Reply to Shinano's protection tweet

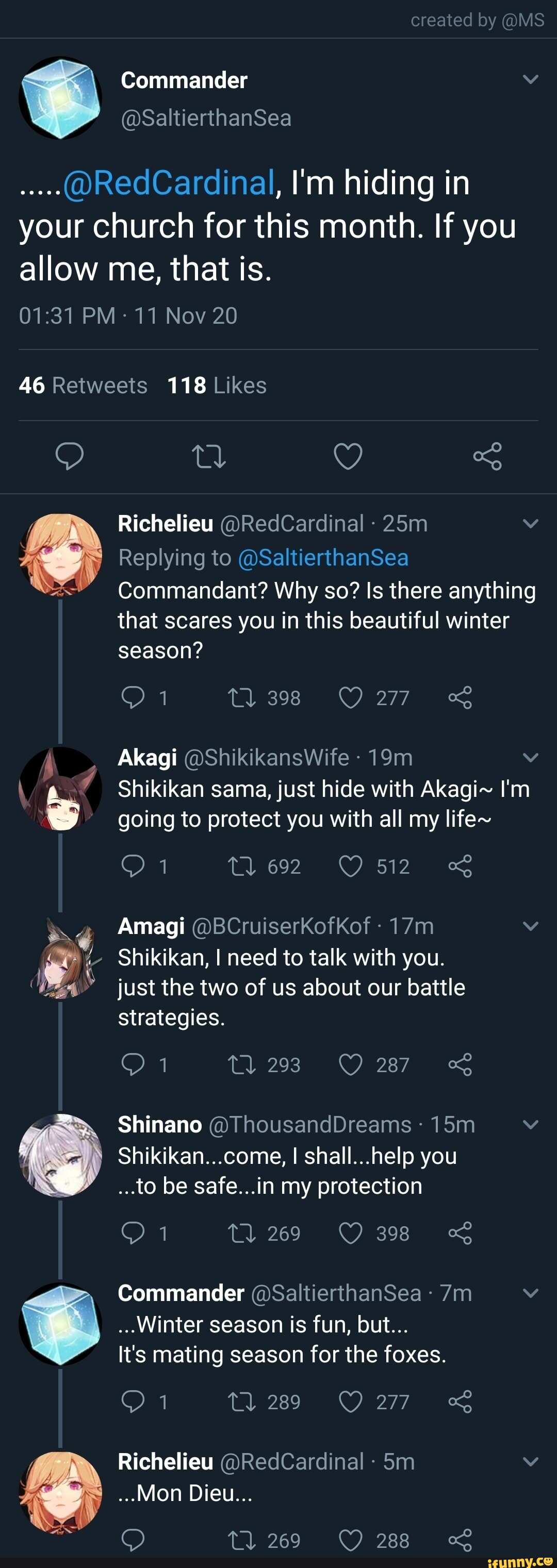tap(134, 1233)
